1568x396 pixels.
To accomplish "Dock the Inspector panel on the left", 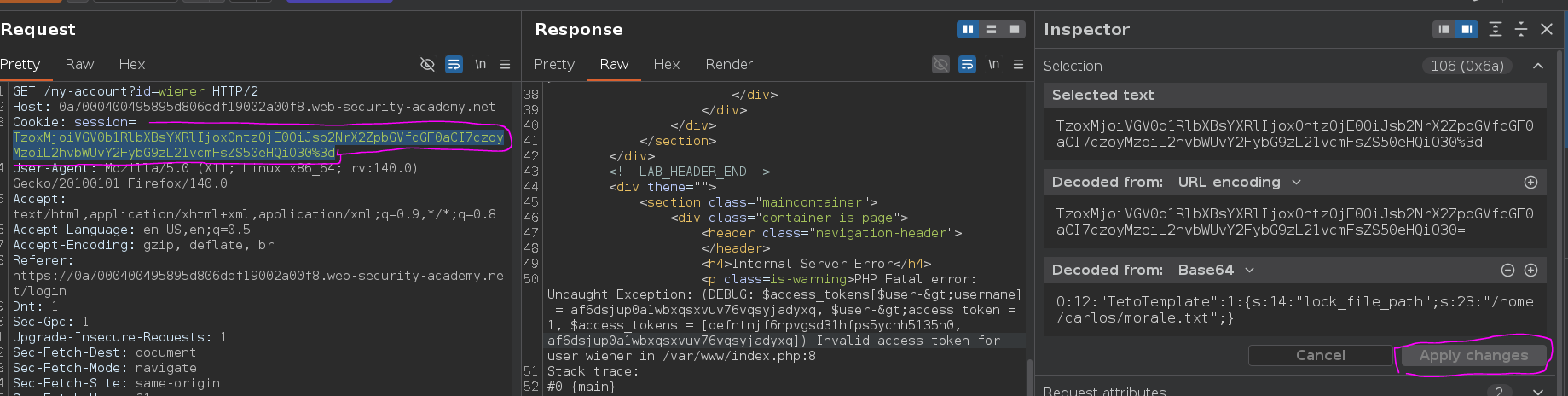I will [x=1444, y=29].
